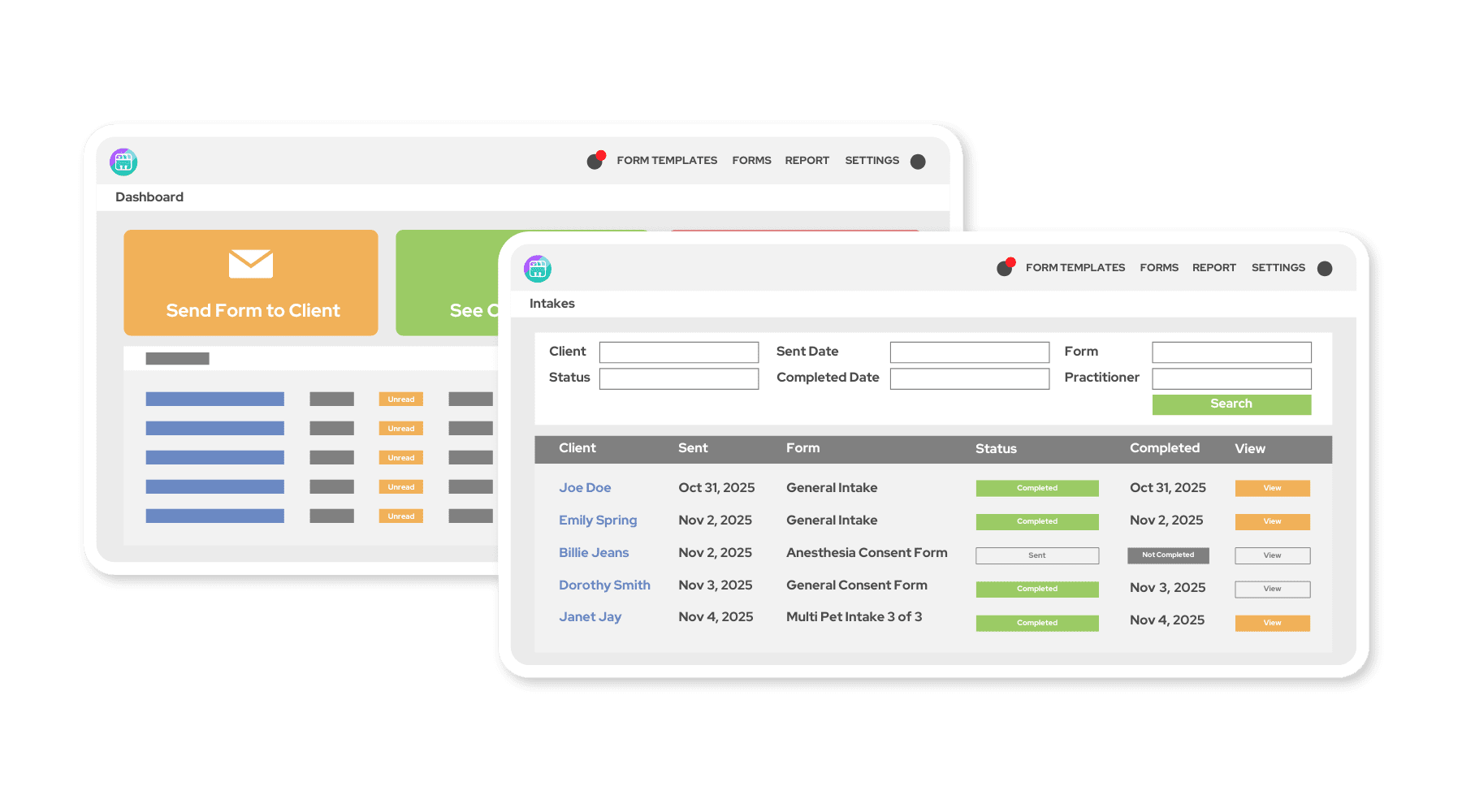Open Form Templates in Intakes navigation
Image resolution: width=1462 pixels, height=812 pixels.
[x=1075, y=268]
